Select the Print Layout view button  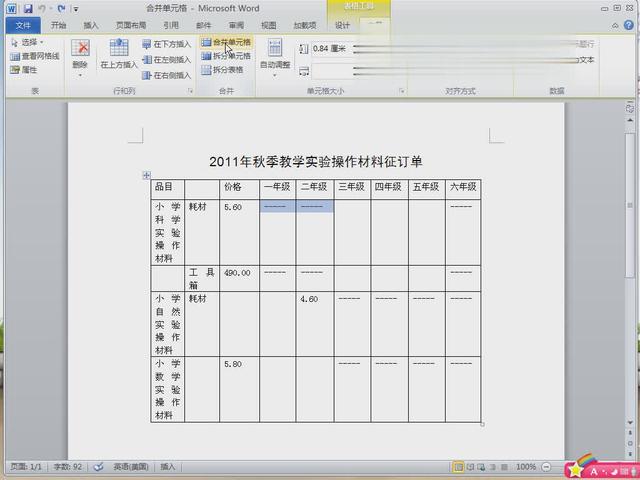click(458, 467)
